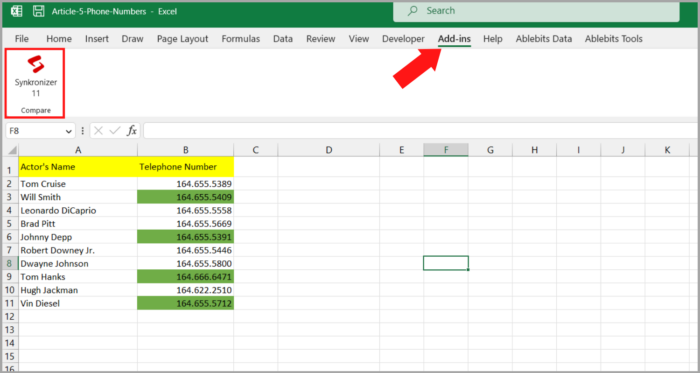Expand the Name Box dropdown arrow
Viewport: 700px width, 373px height.
coord(69,131)
